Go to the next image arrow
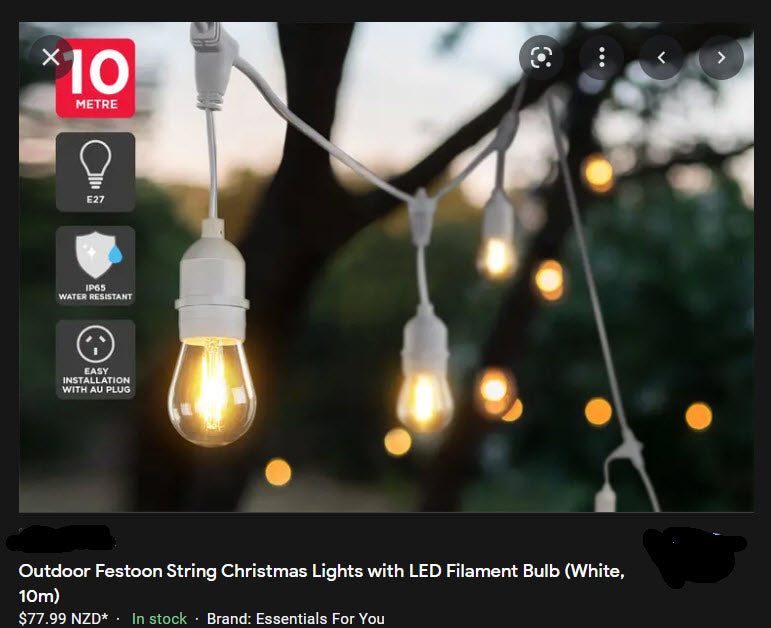771x628 pixels. pos(721,58)
